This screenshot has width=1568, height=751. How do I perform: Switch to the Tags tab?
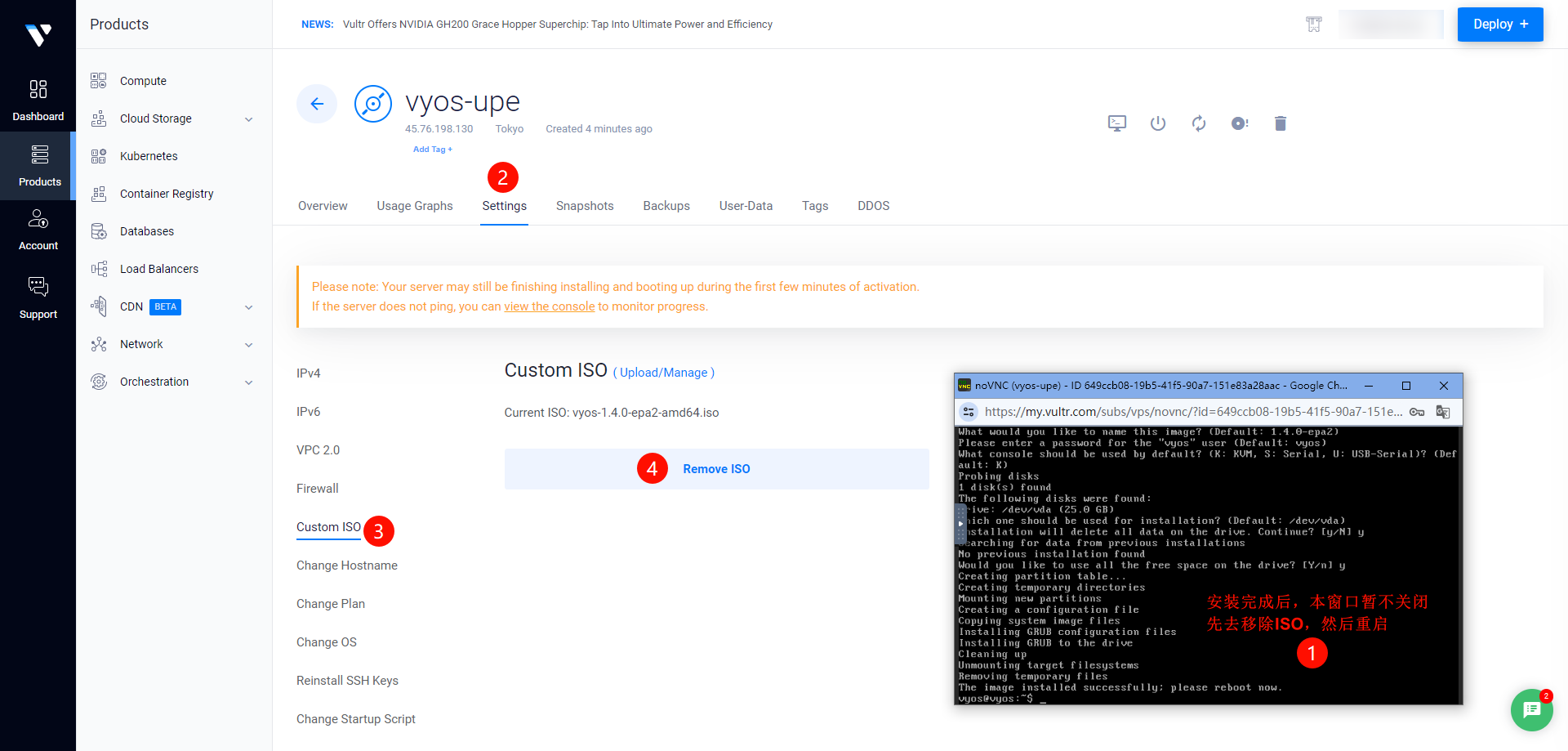tap(815, 206)
